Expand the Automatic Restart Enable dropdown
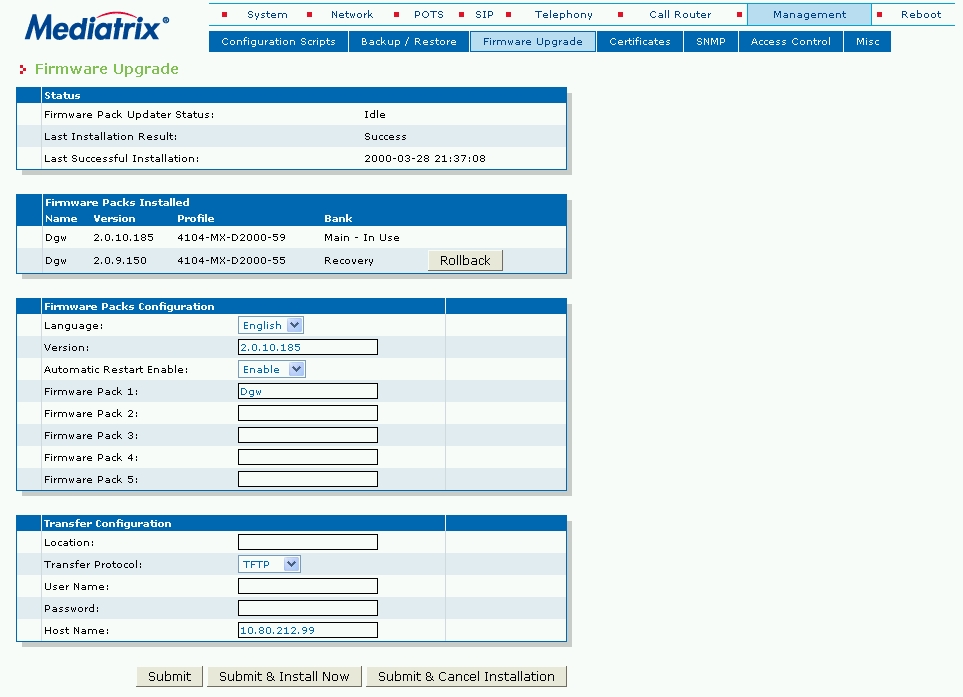The width and height of the screenshot is (963, 697). pyautogui.click(x=271, y=369)
